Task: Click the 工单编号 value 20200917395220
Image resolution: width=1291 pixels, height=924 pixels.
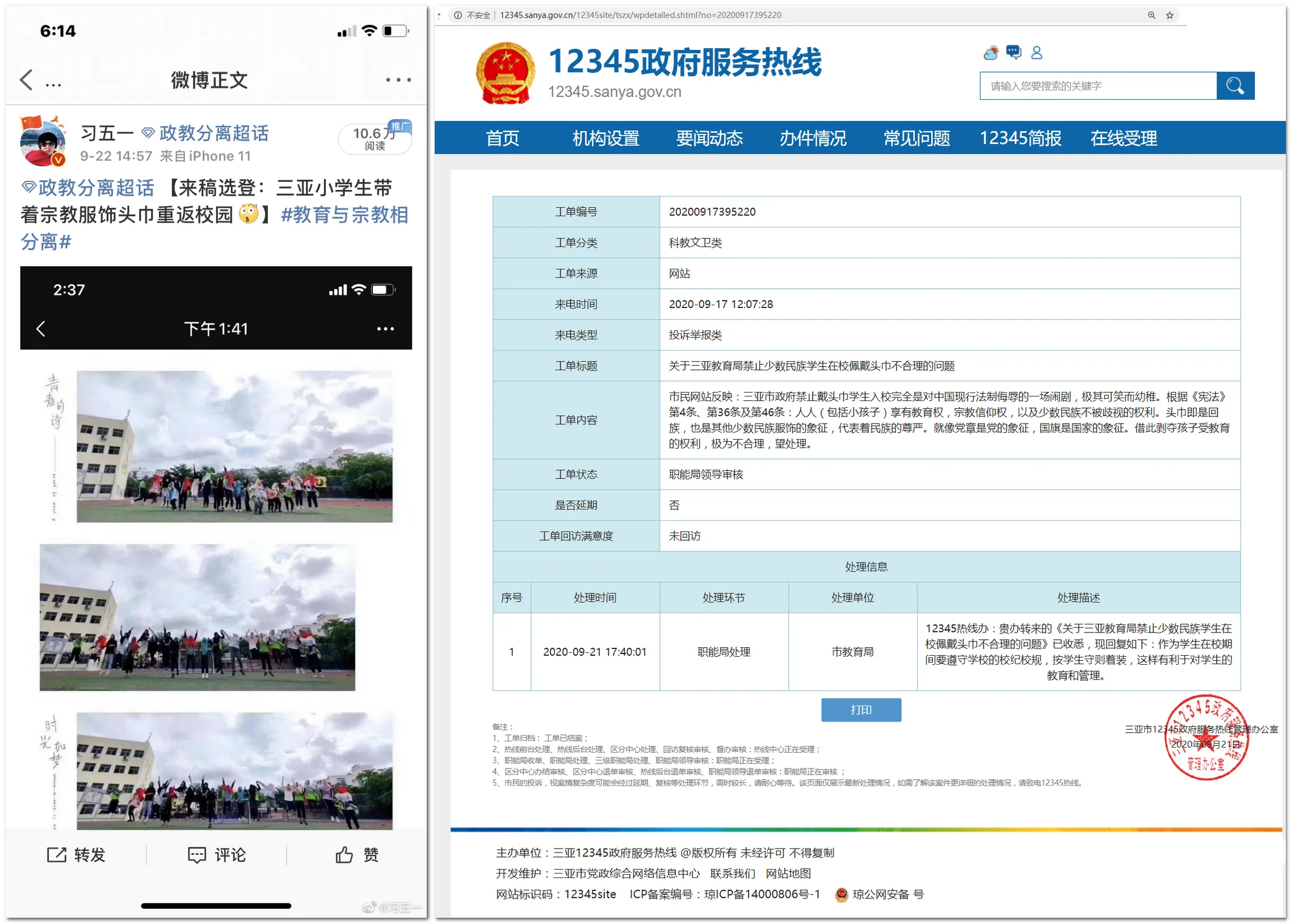Action: coord(712,212)
